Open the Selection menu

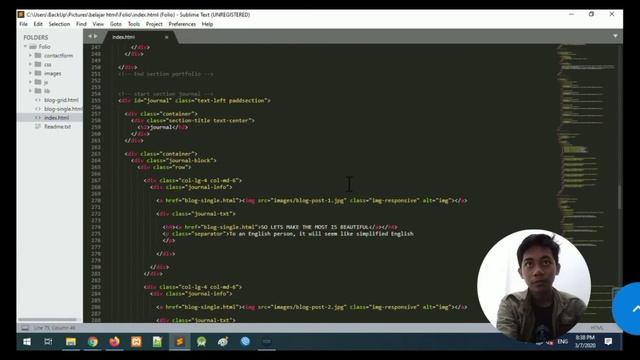click(59, 24)
